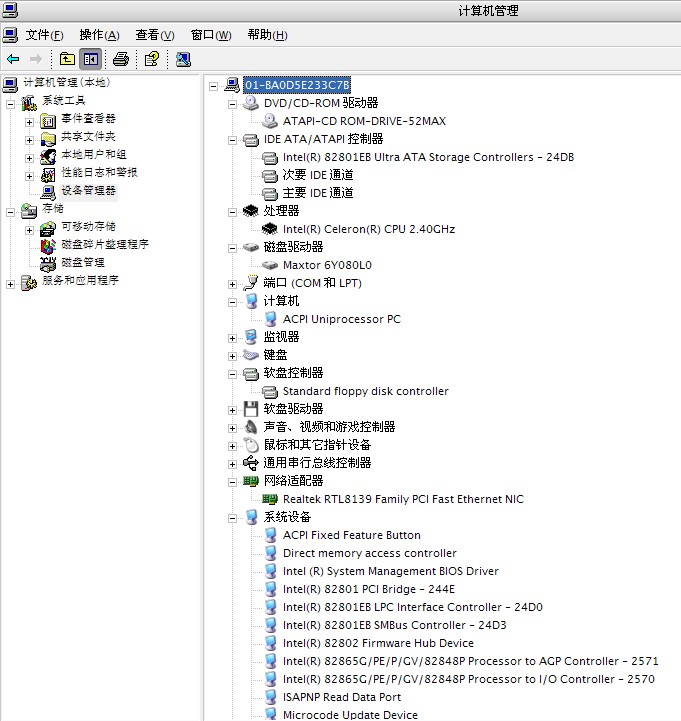681x721 pixels.
Task: Click the Scan for hardware changes icon
Action: click(x=183, y=59)
